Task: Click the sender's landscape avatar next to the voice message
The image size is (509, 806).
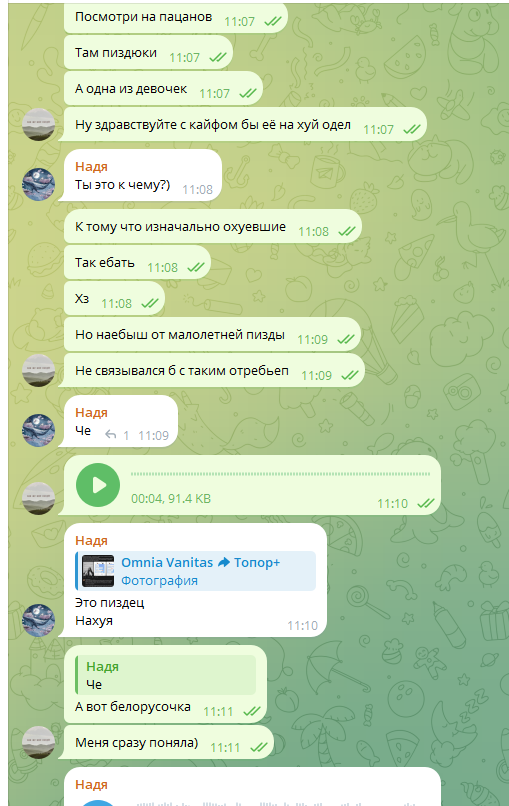Action: 39,498
